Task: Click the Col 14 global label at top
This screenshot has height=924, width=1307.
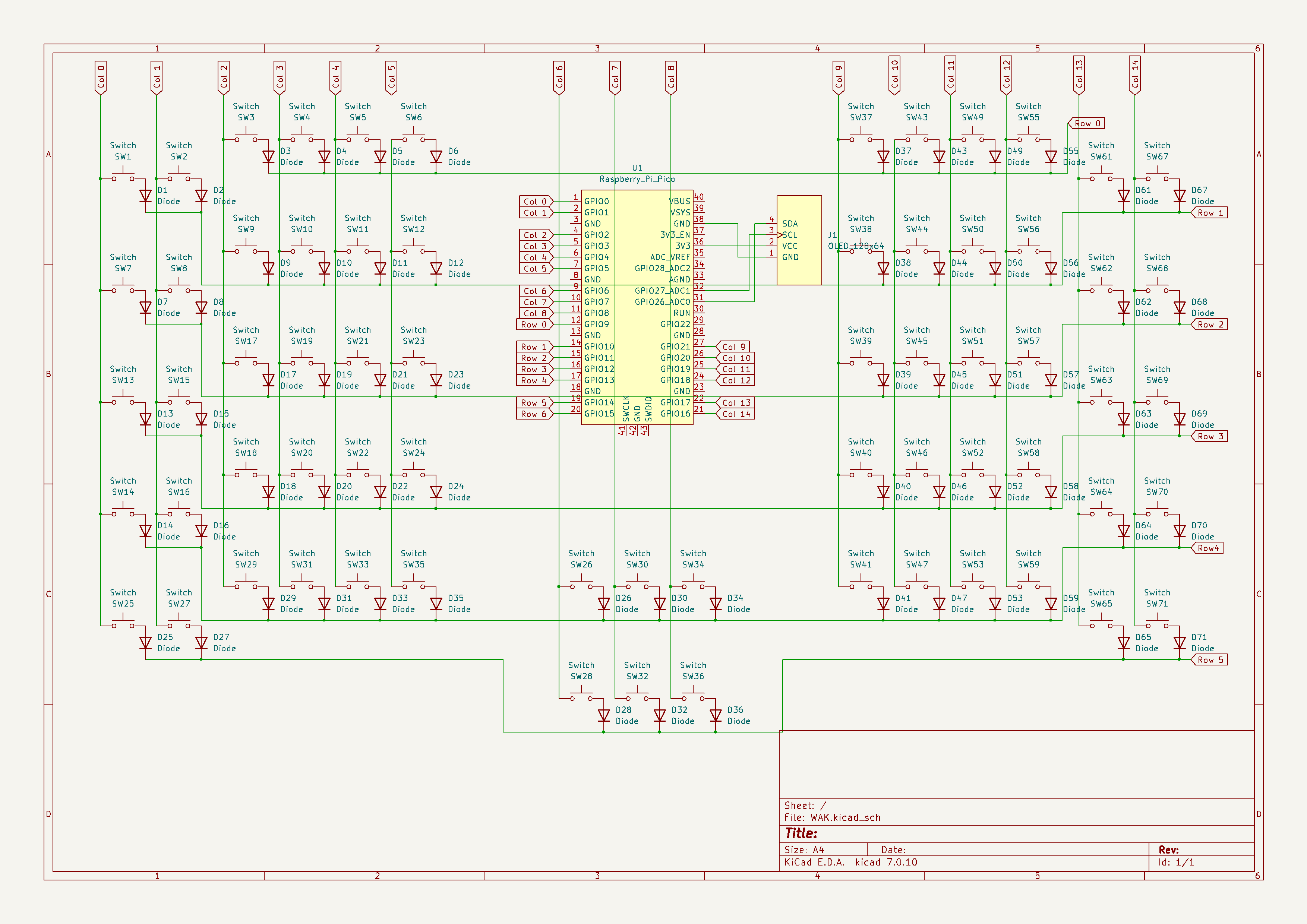Action: click(x=1134, y=75)
